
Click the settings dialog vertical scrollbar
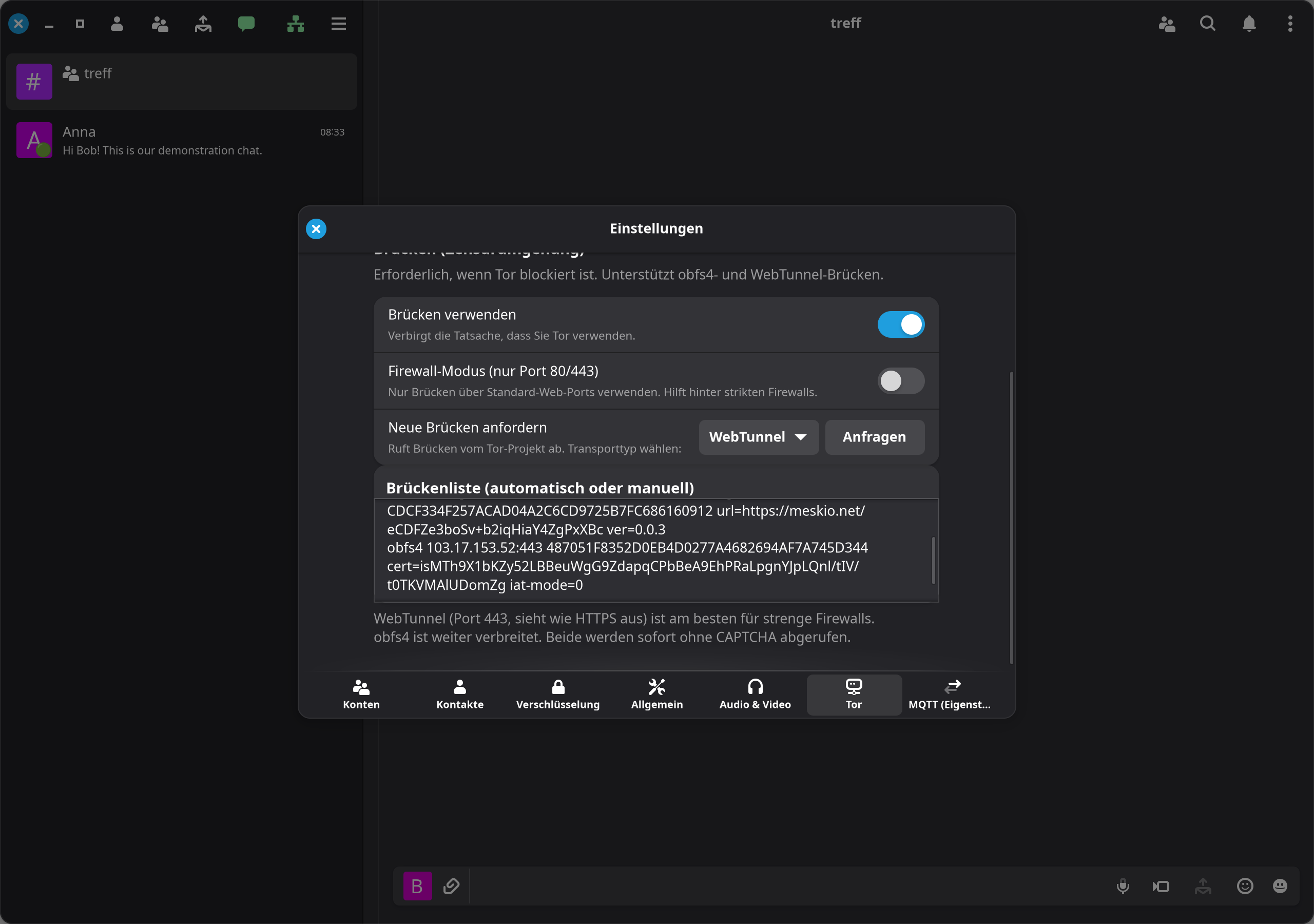[1011, 518]
